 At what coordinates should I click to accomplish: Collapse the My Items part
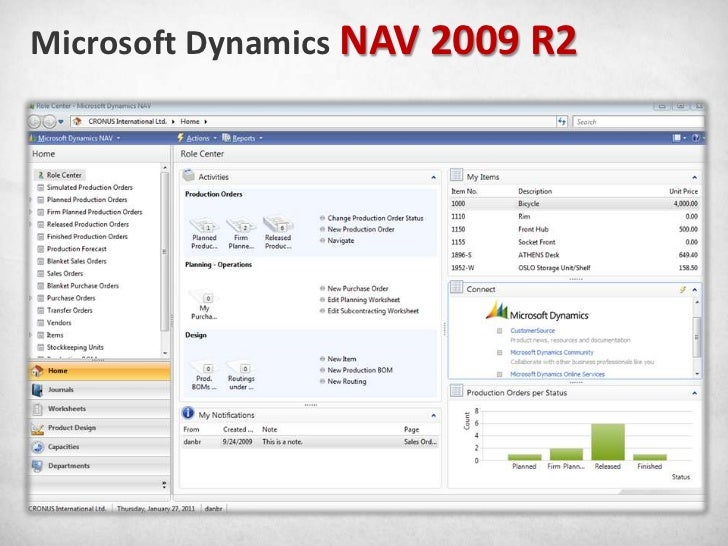click(x=695, y=177)
